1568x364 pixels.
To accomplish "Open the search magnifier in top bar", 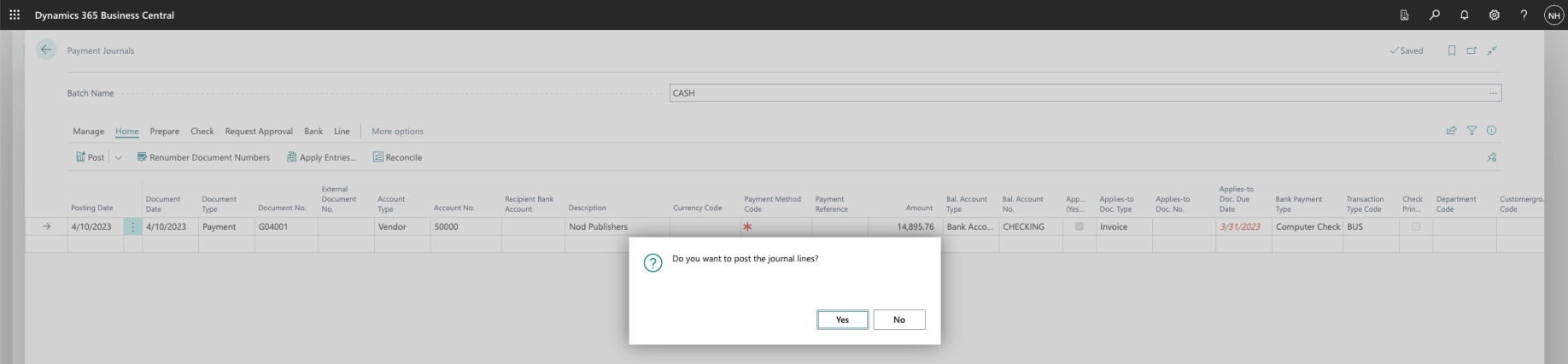I will [x=1435, y=15].
